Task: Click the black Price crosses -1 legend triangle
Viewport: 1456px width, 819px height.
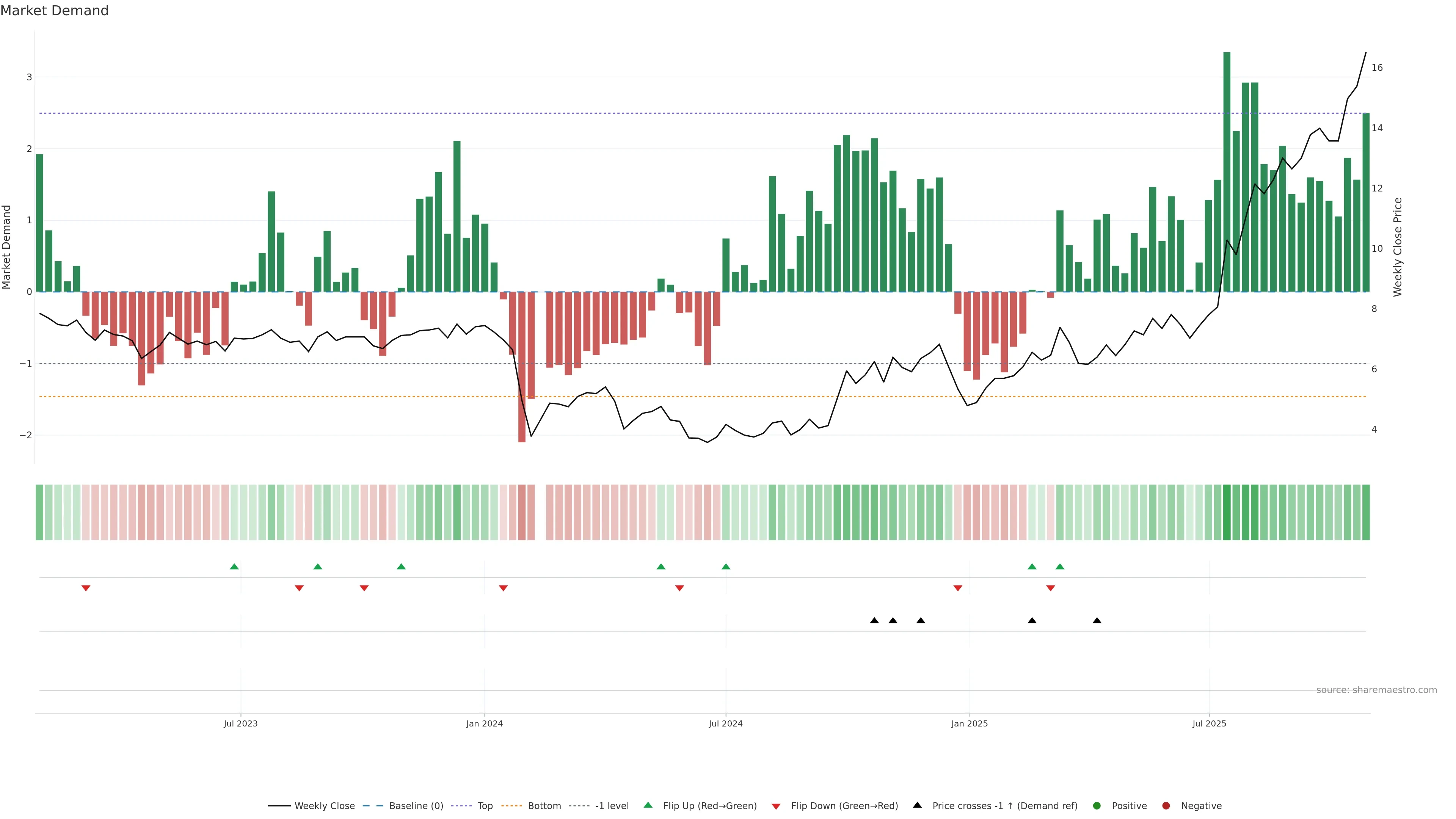Action: (917, 805)
